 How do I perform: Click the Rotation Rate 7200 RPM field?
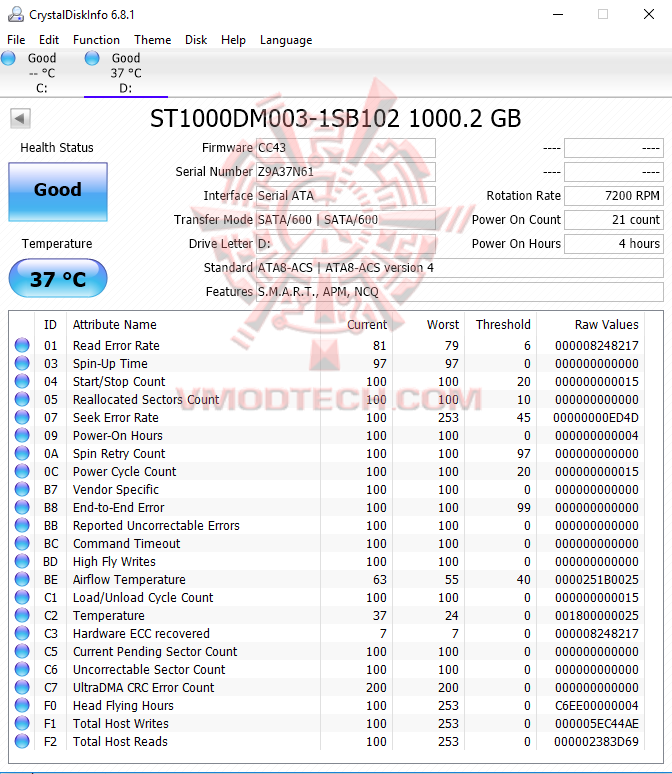click(x=614, y=196)
